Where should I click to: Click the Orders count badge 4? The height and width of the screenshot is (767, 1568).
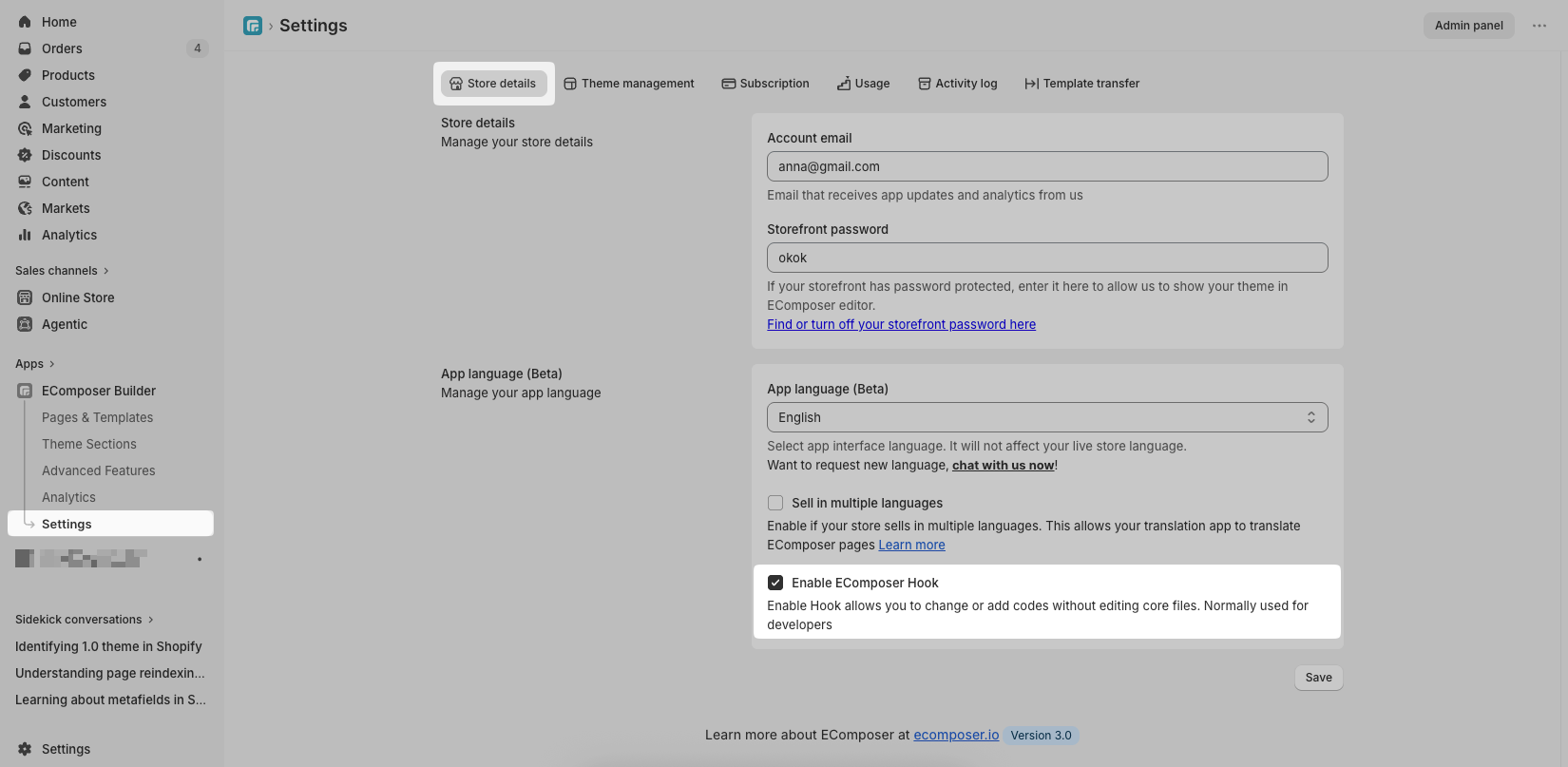(x=198, y=48)
